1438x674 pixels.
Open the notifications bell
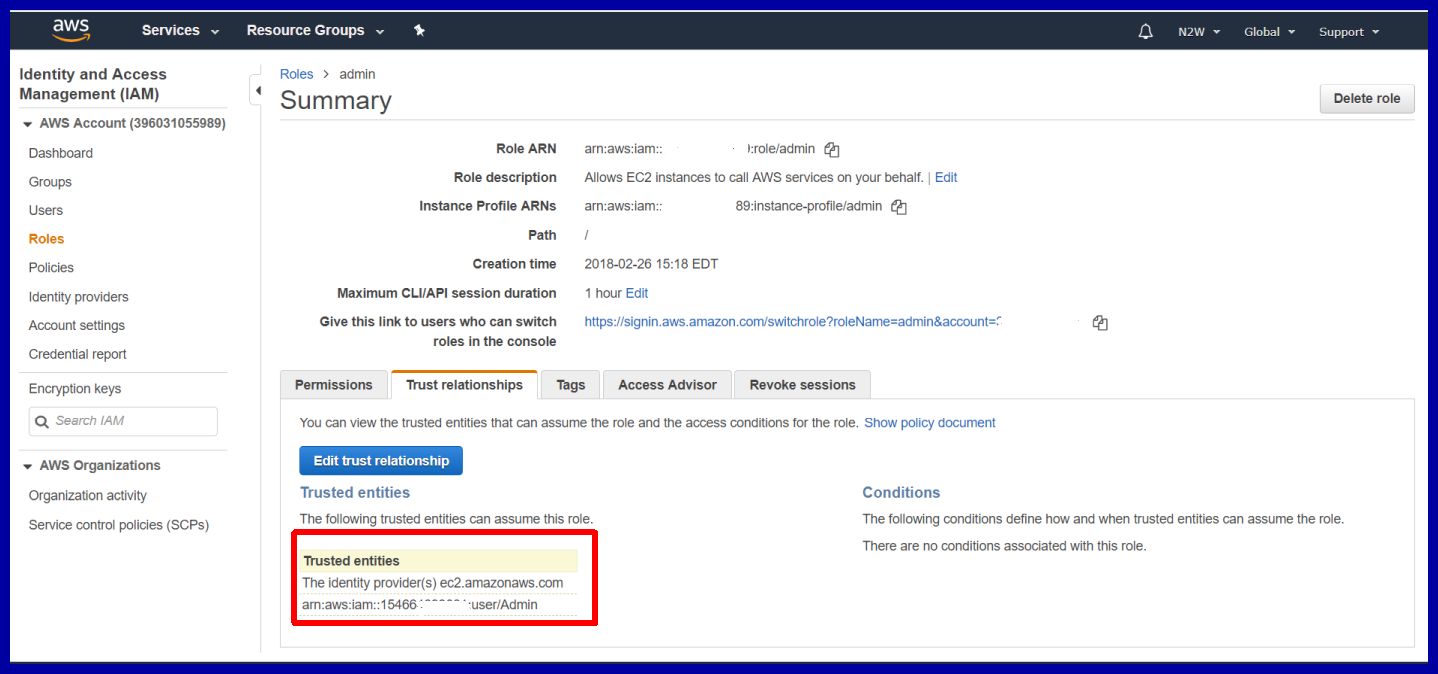click(x=1146, y=32)
